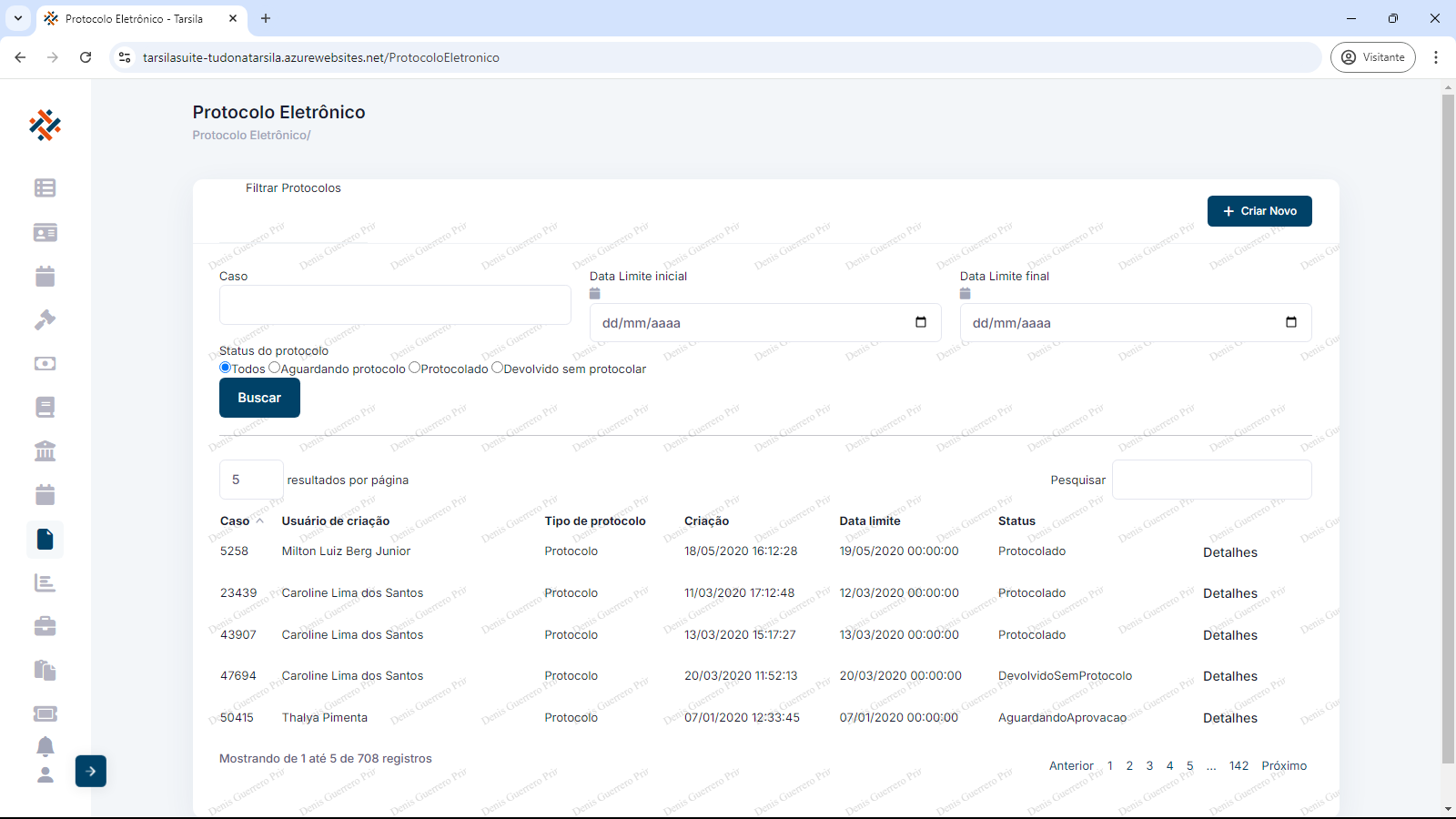
Task: Go to page 142 in pagination
Action: pos(1239,765)
